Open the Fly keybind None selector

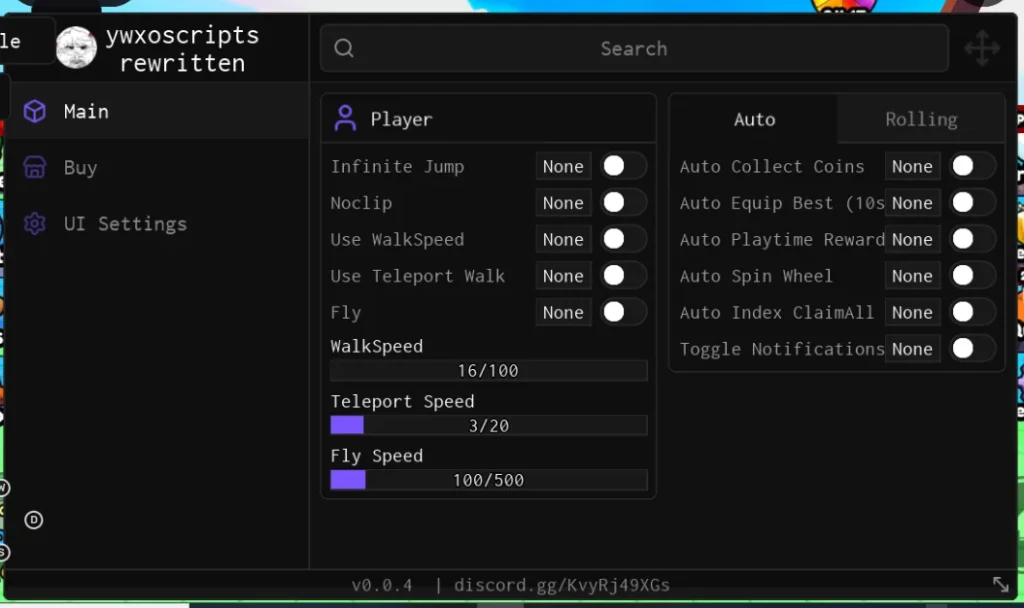[563, 312]
